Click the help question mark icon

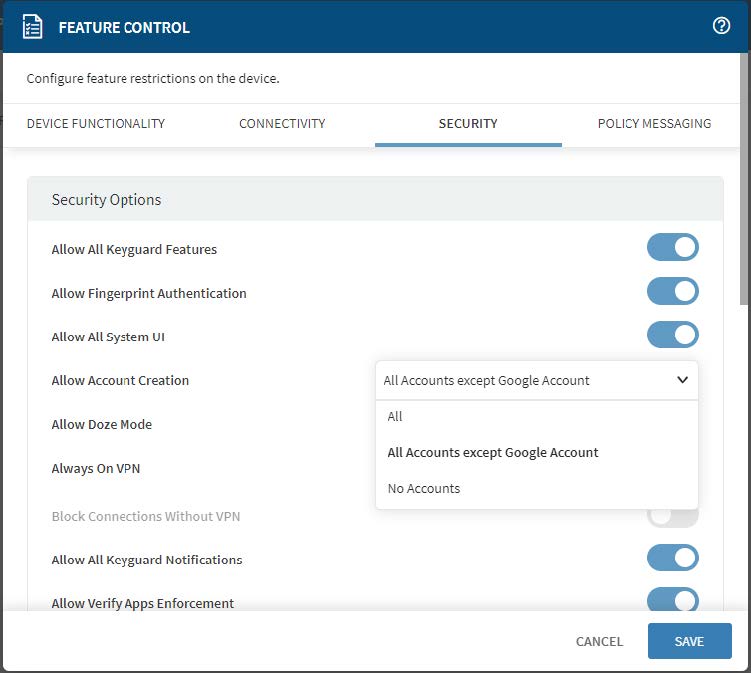721,27
